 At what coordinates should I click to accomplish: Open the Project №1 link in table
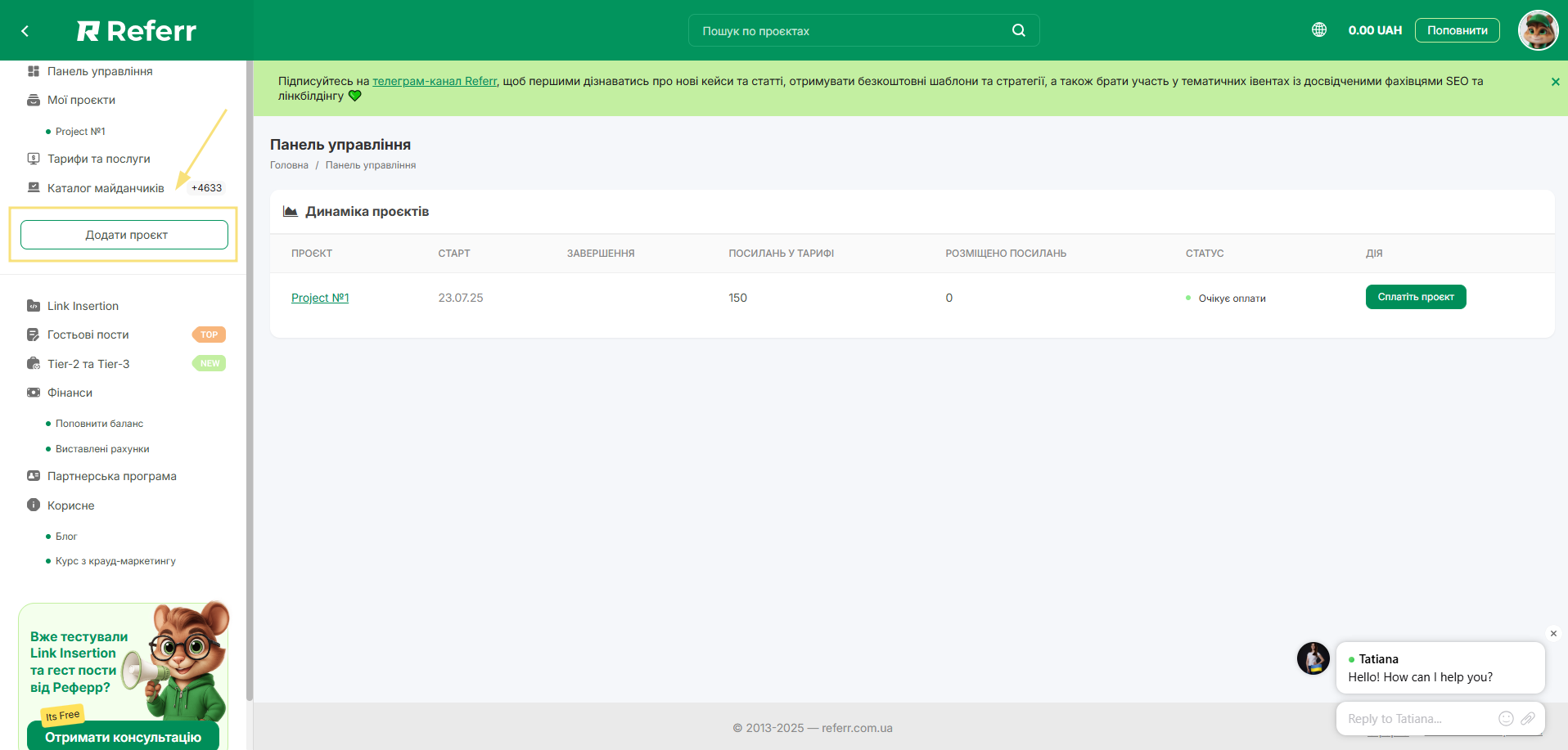[320, 298]
